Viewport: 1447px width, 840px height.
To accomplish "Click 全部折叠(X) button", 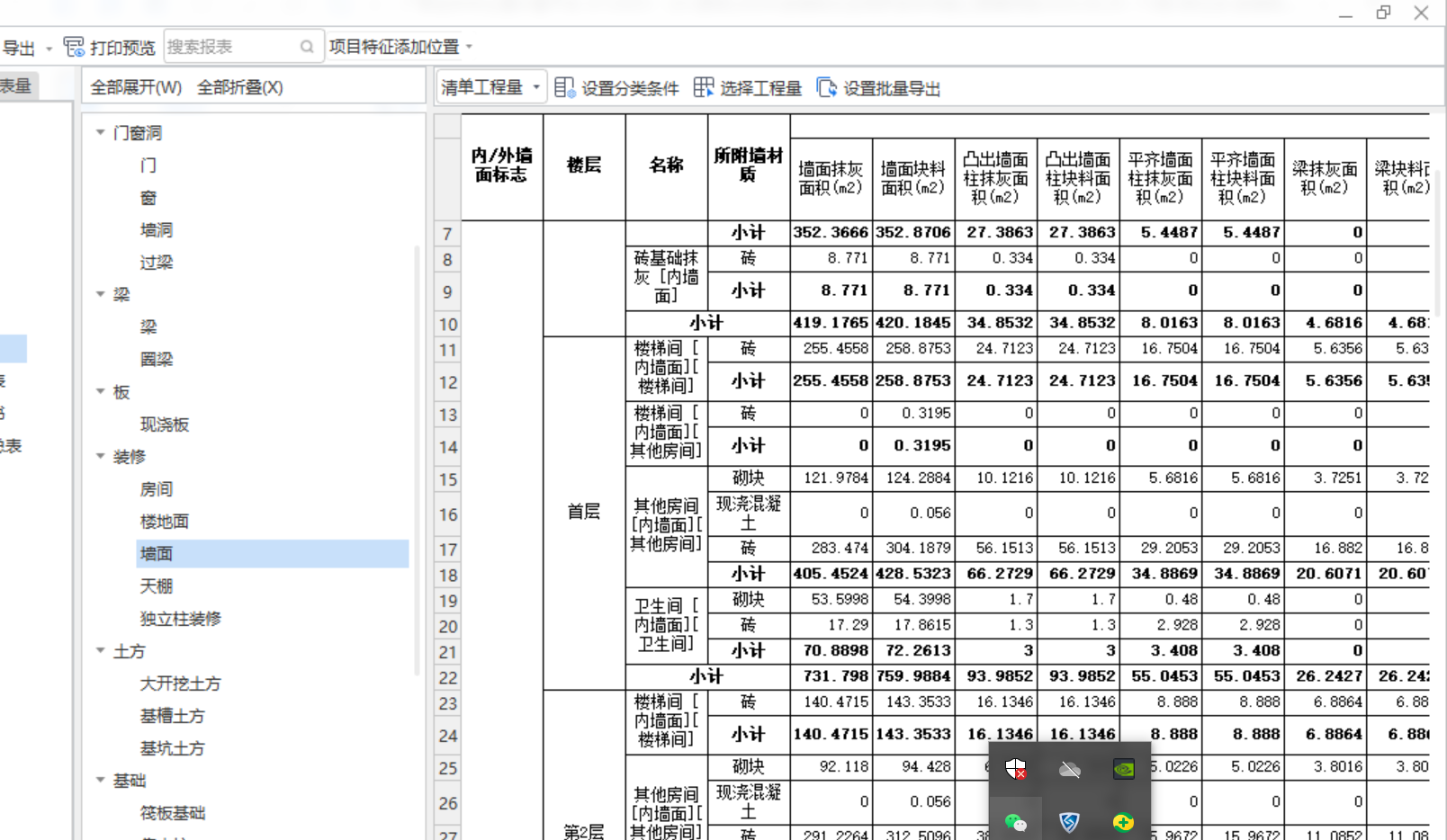I will pos(240,87).
